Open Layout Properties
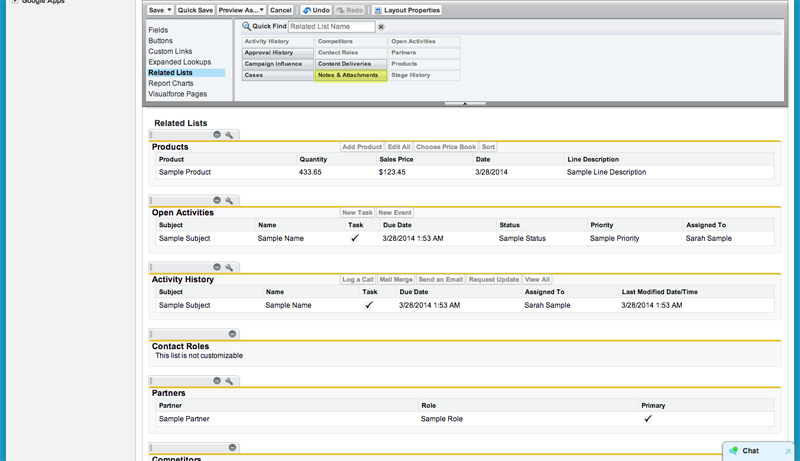 click(x=406, y=10)
